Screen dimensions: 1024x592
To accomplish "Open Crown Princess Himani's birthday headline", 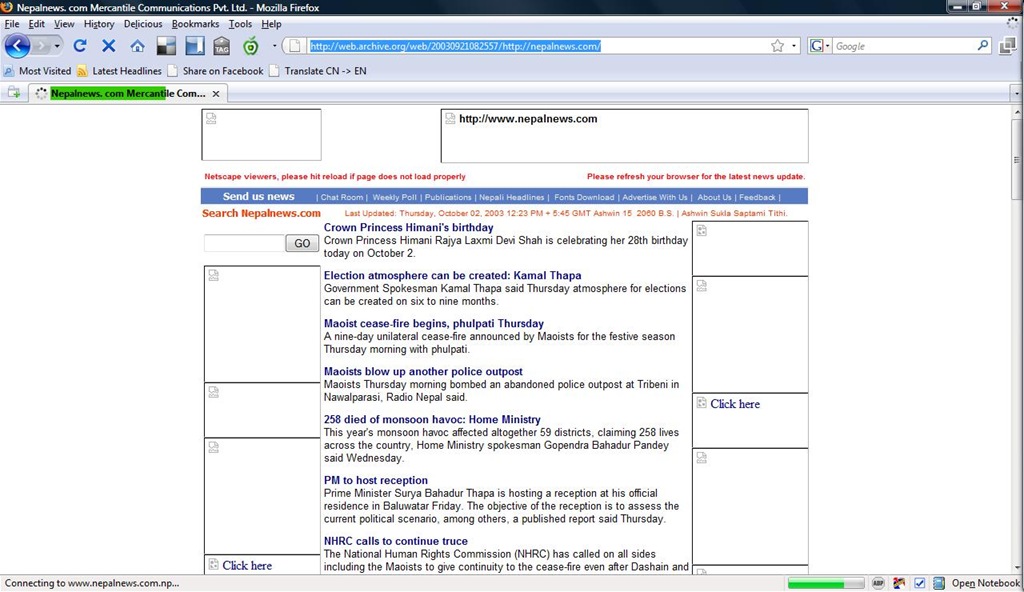I will click(x=409, y=227).
